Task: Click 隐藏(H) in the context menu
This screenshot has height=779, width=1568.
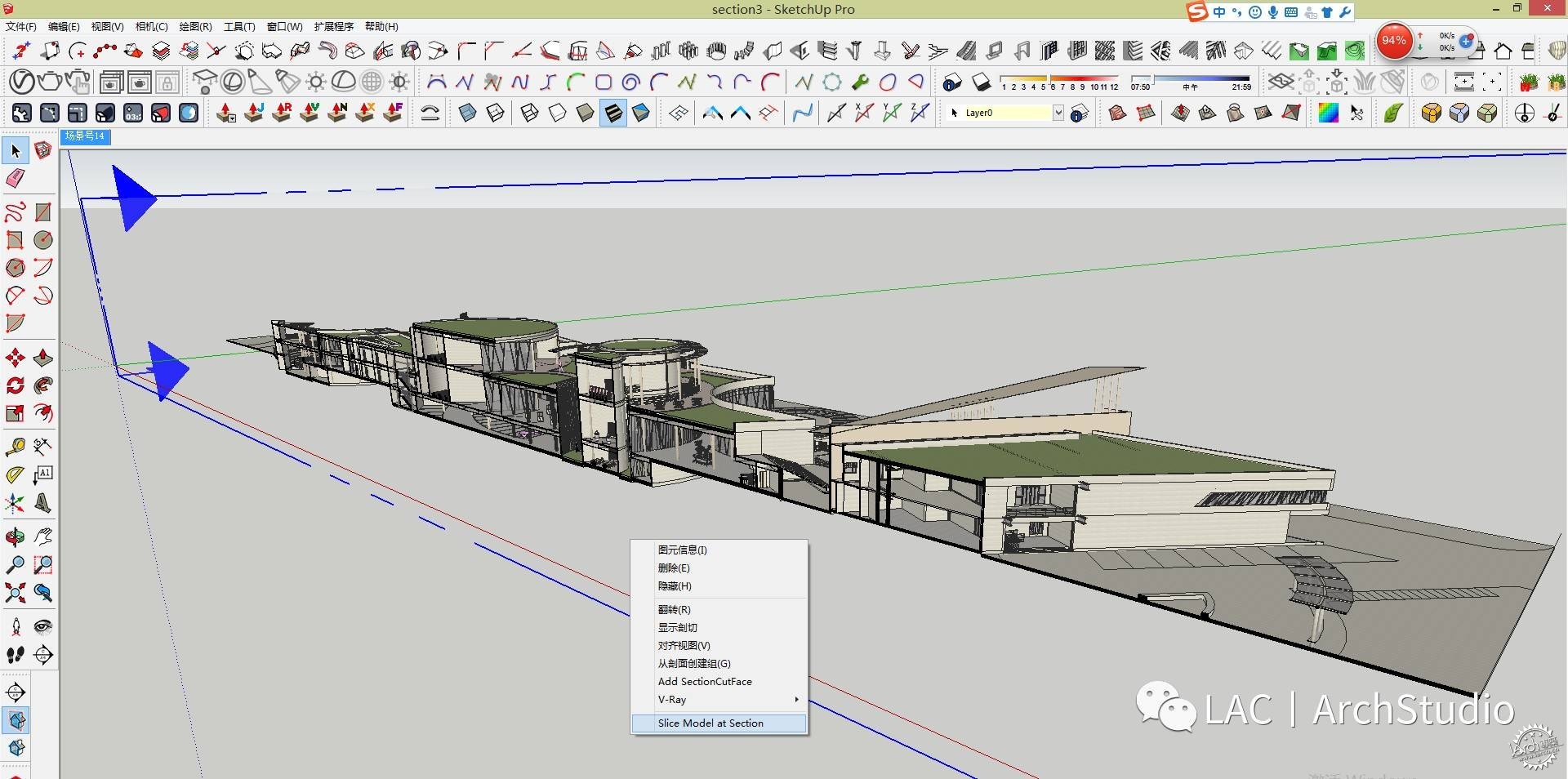Action: 719,586
